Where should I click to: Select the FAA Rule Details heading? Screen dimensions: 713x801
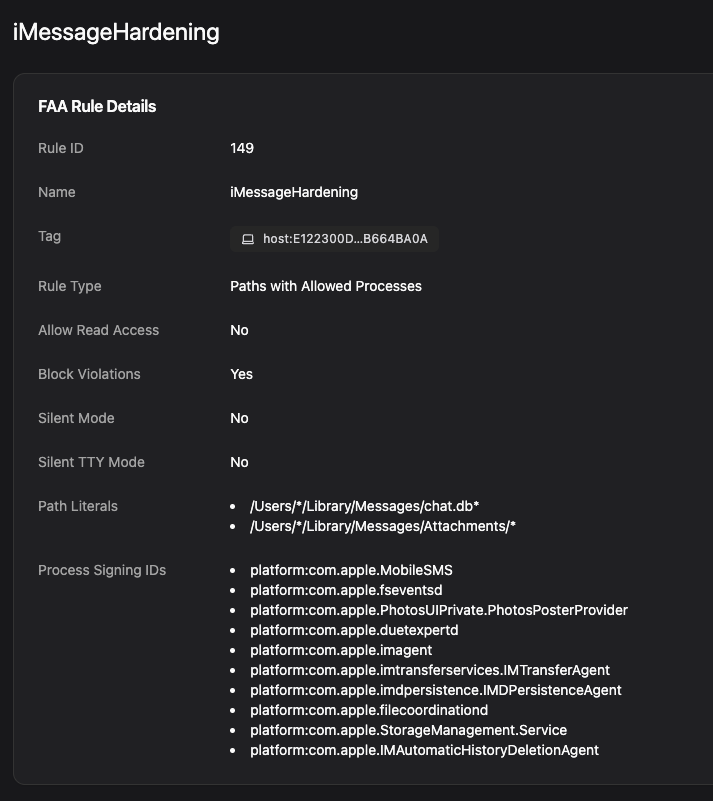97,106
